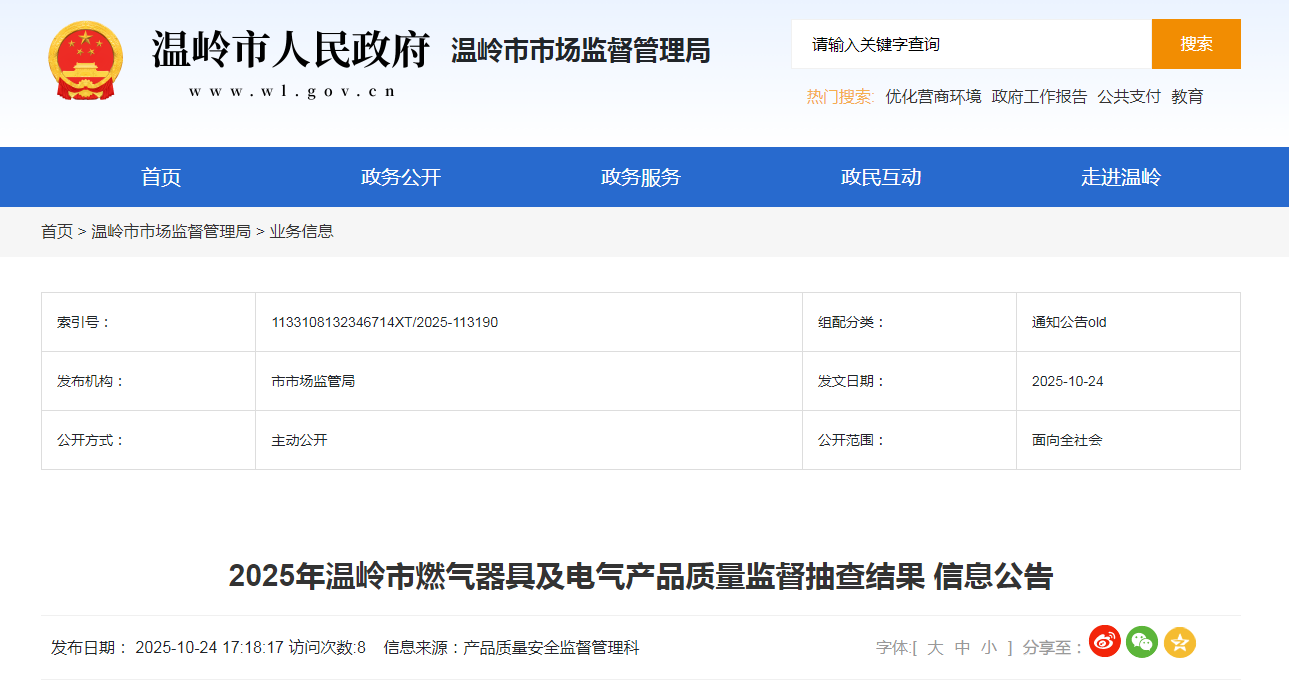
Task: Click 首页 in the breadcrumb trail
Action: tap(57, 231)
